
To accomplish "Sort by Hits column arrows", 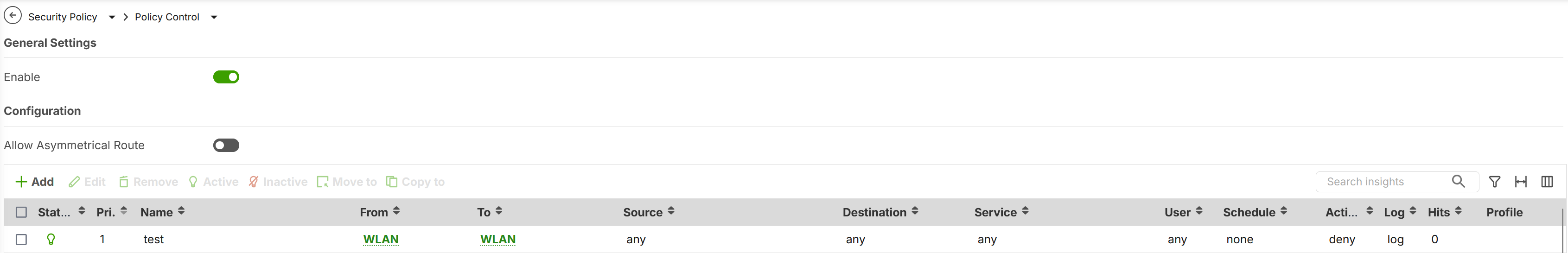I will pos(1459,211).
